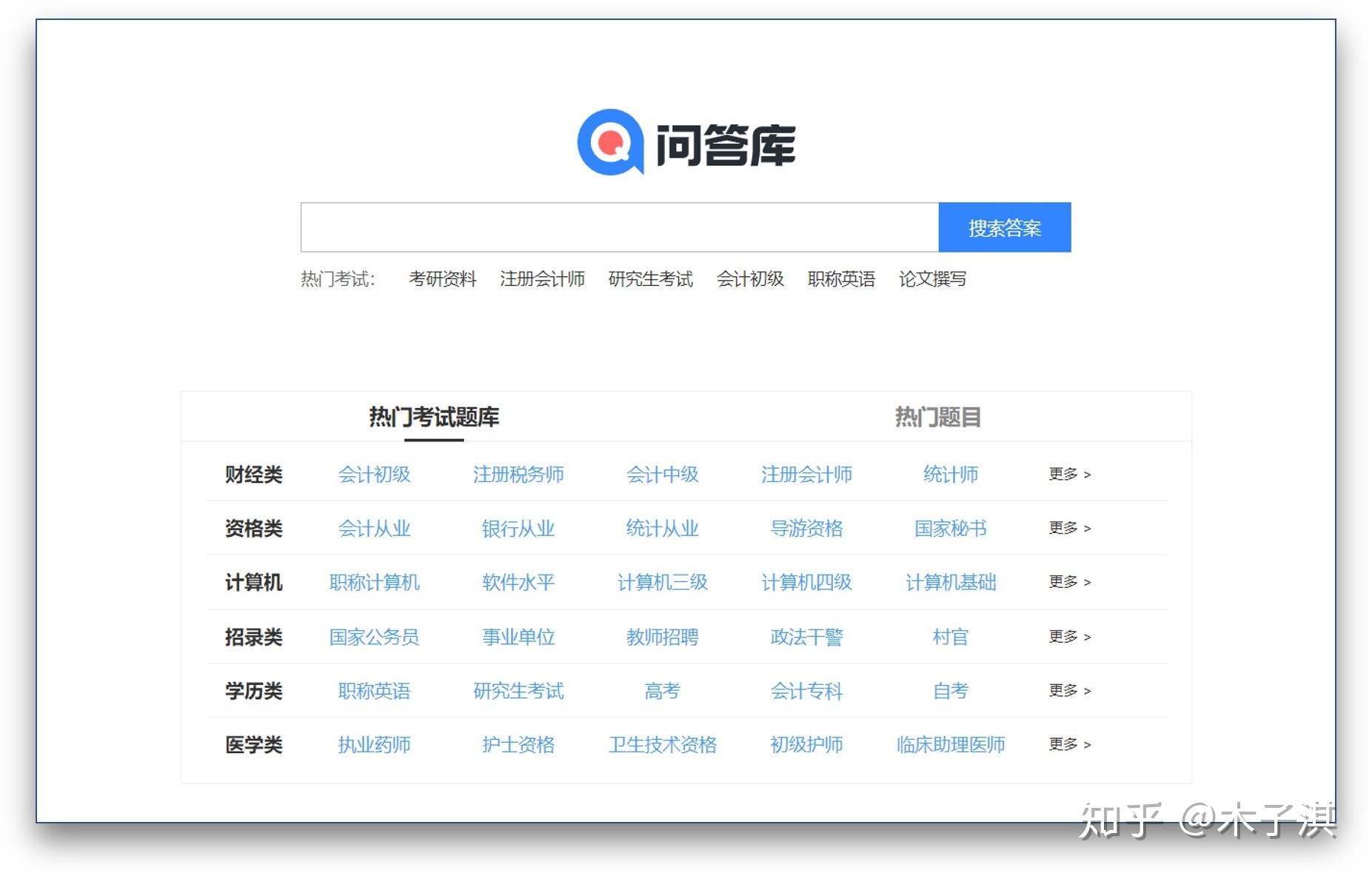1372x876 pixels.
Task: Switch to the 热门考试题库 tab
Action: pyautogui.click(x=433, y=416)
